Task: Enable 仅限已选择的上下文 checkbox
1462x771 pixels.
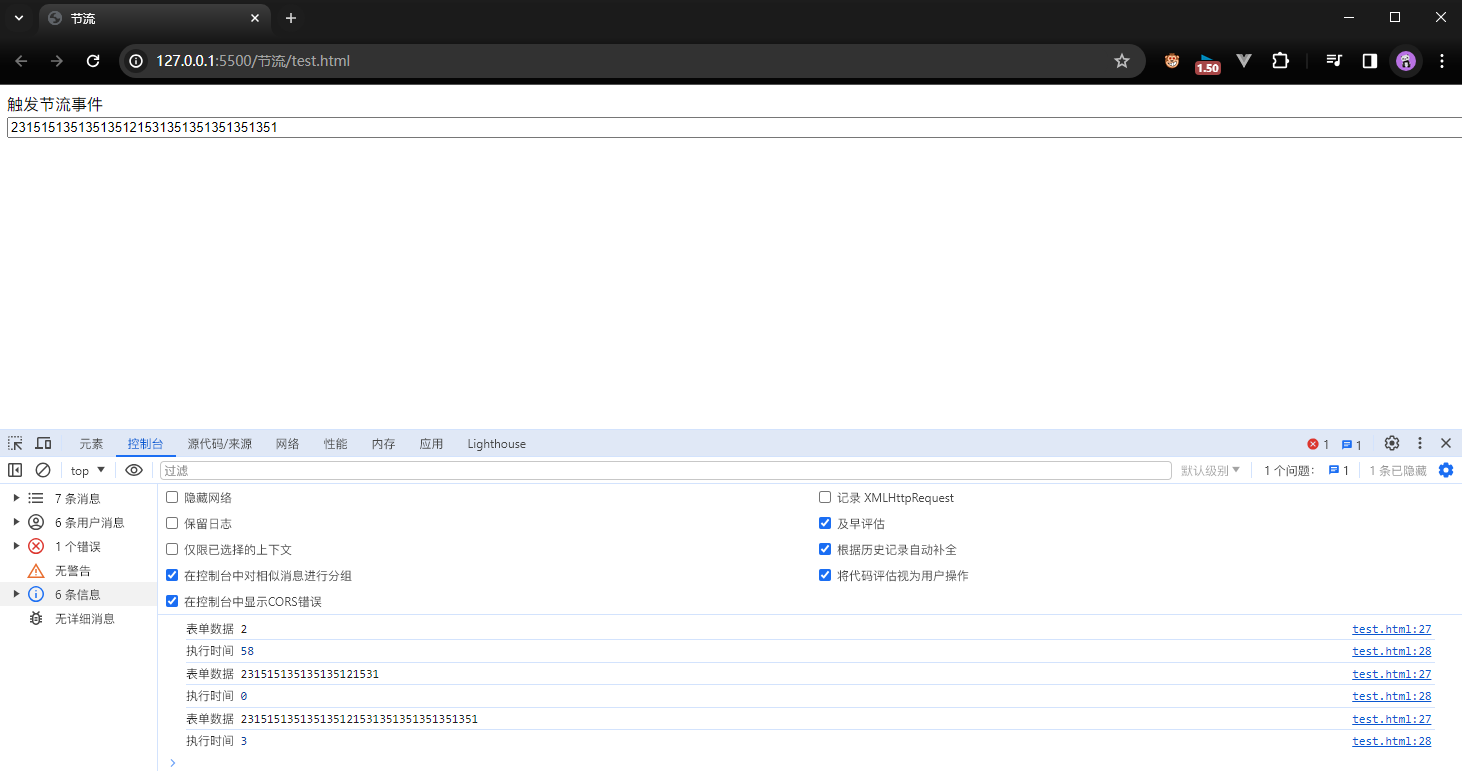Action: [172, 549]
